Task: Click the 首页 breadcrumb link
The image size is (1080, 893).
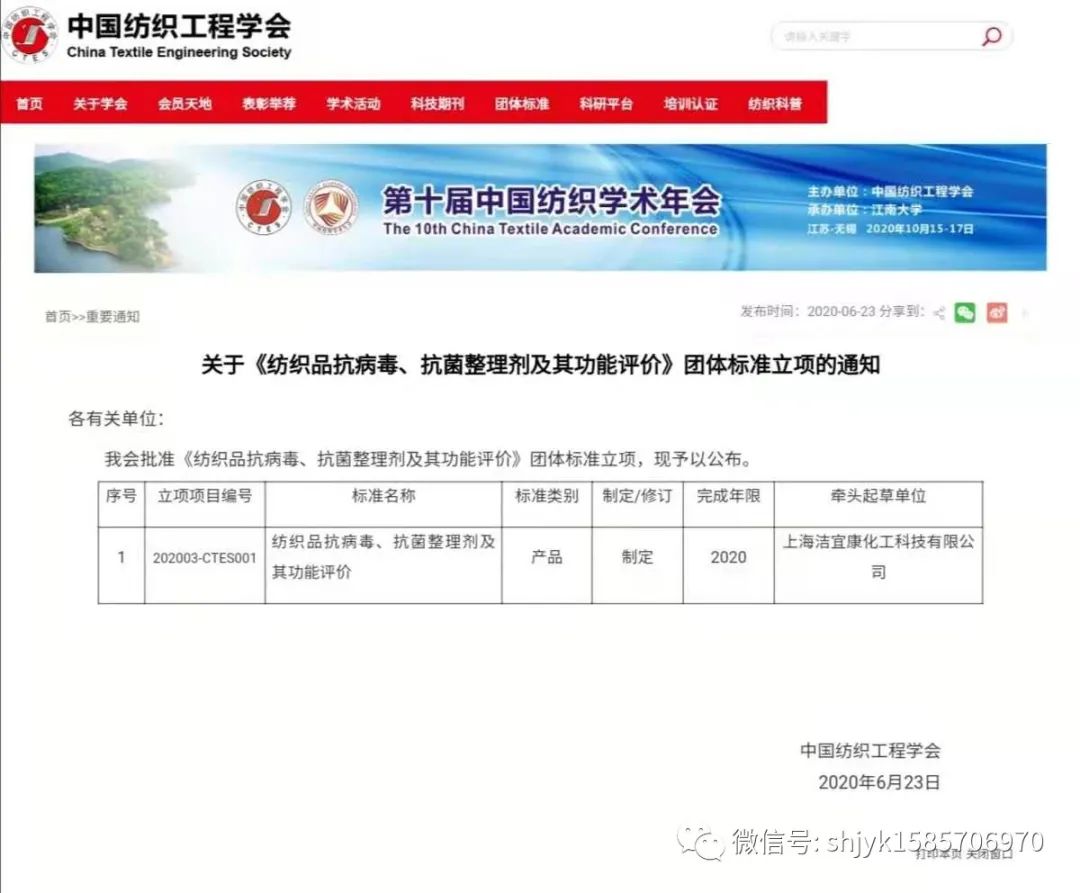Action: pos(57,317)
